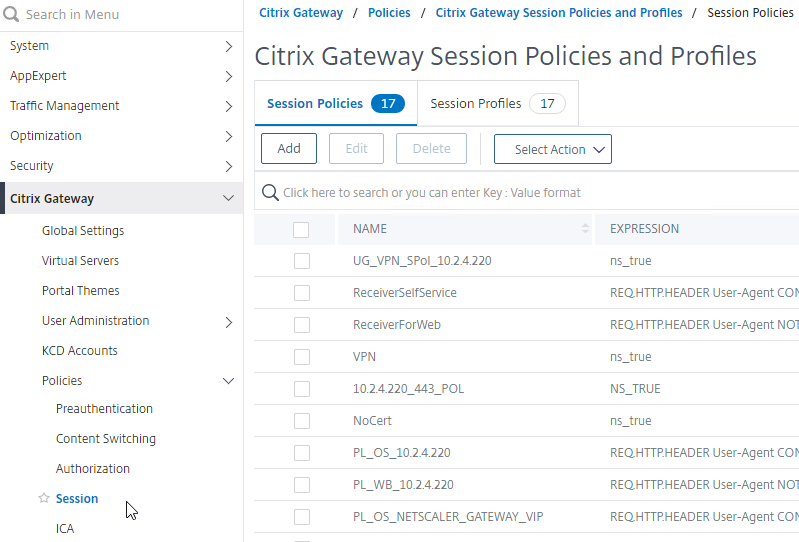Expand the System menu chevron
This screenshot has width=799, height=542.
click(x=229, y=46)
